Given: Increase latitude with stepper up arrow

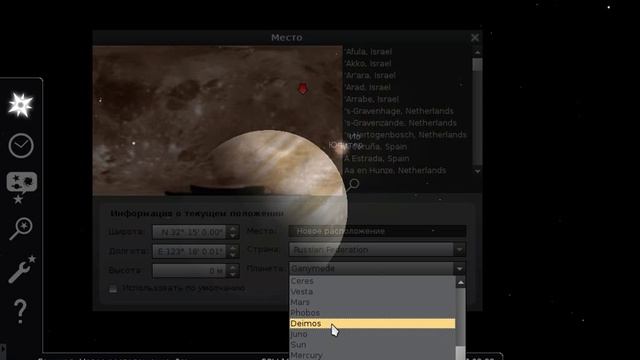Looking at the screenshot, I should pyautogui.click(x=233, y=229).
